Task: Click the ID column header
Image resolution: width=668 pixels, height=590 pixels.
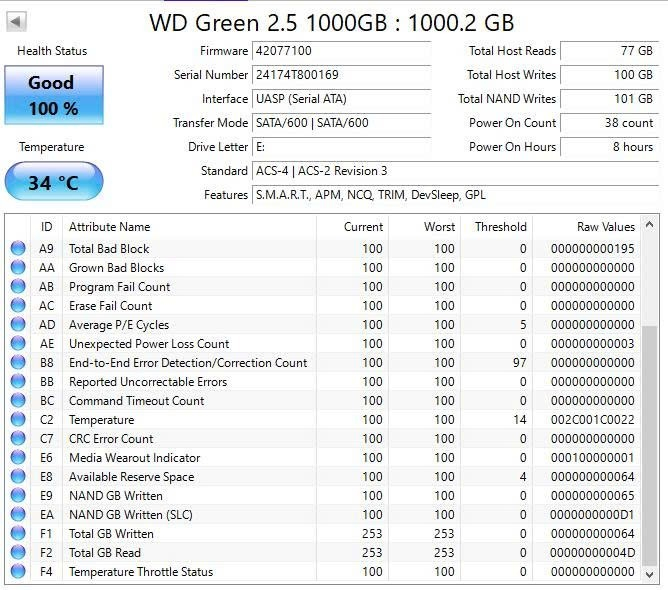Action: 46,227
